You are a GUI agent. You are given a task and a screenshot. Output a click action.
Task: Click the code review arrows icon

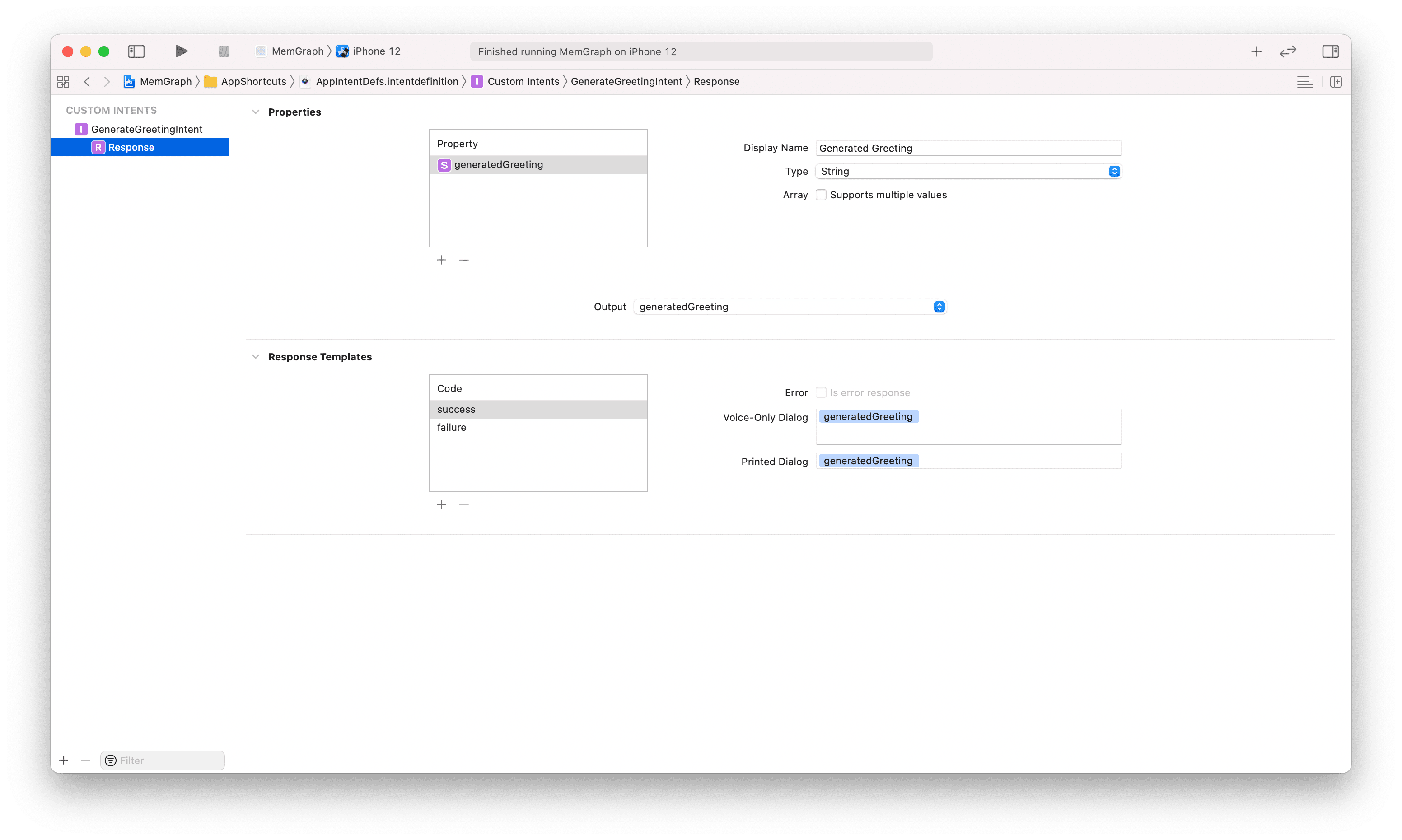[x=1288, y=51]
